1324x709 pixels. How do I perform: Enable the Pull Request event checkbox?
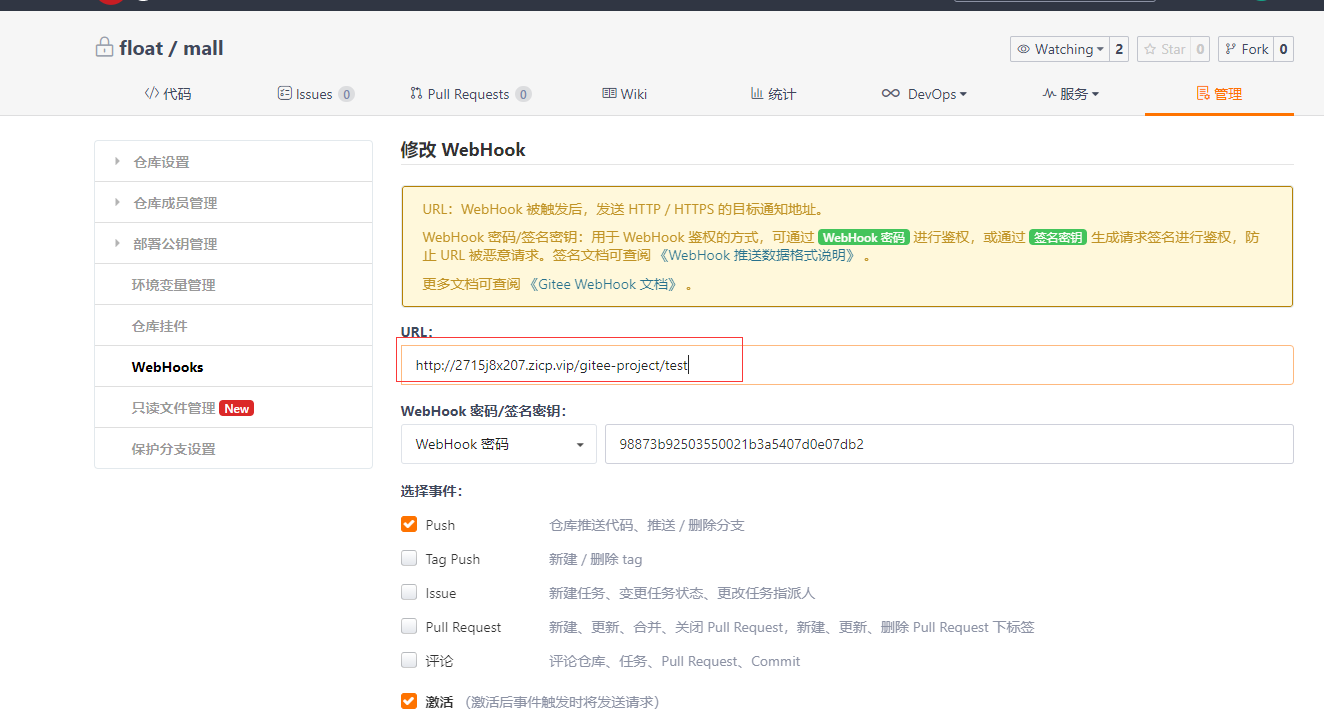409,626
